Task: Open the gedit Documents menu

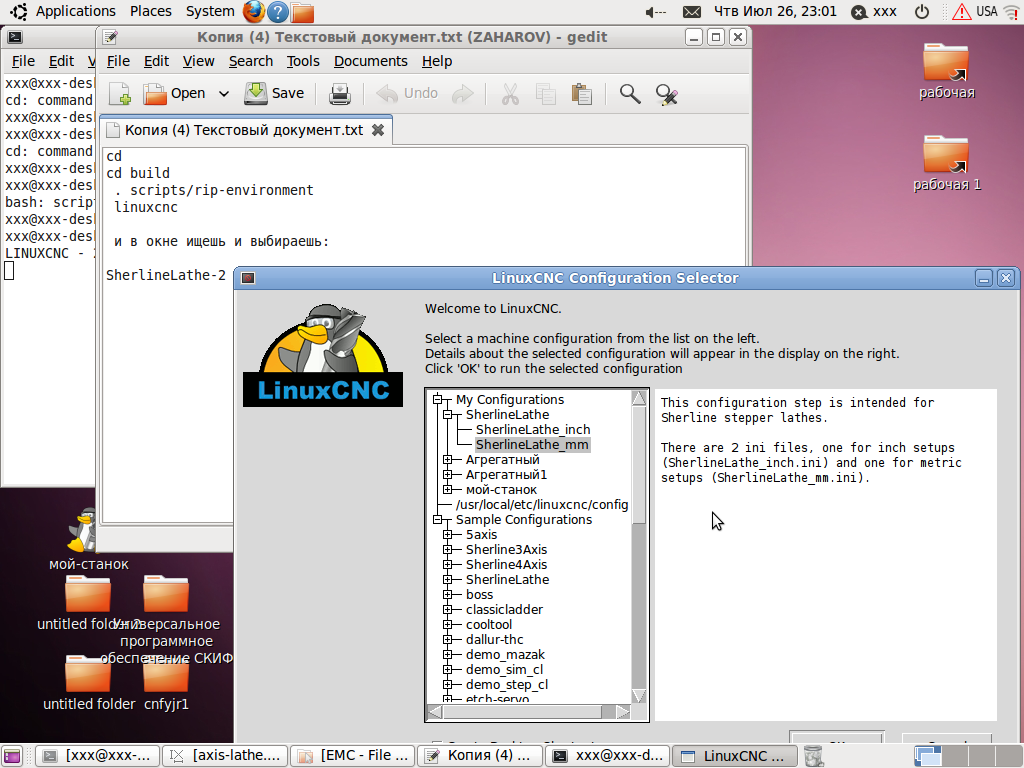Action: click(370, 61)
